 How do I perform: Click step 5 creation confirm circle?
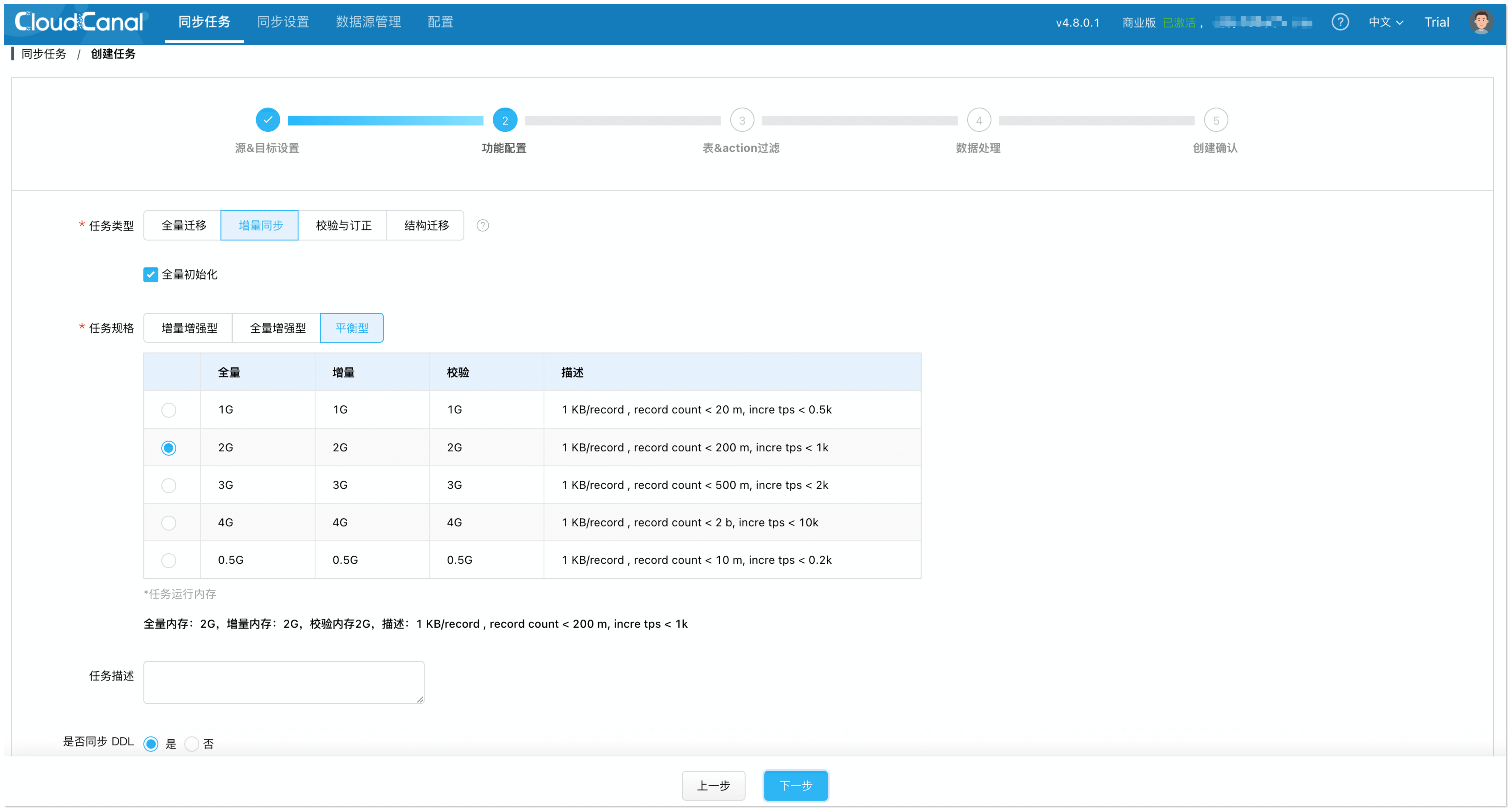(1216, 120)
